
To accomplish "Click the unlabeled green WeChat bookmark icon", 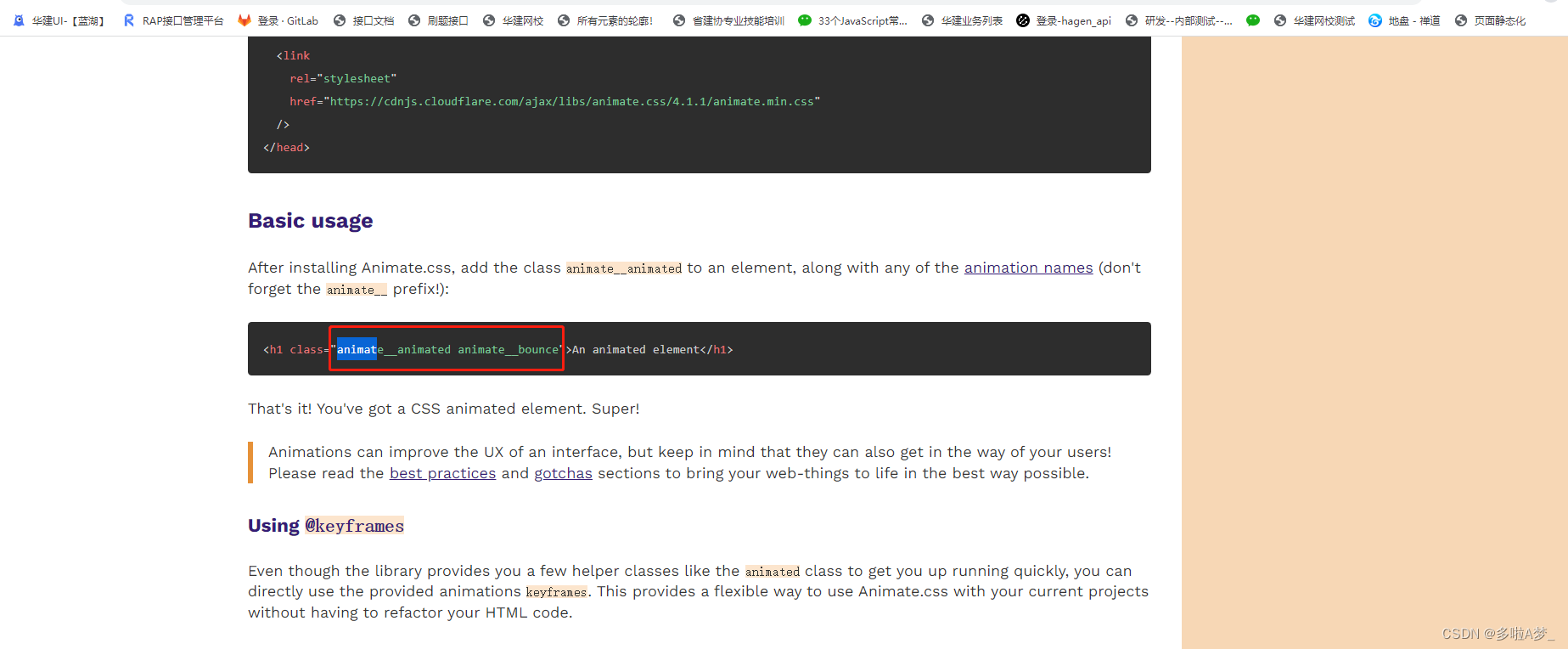I will [x=1253, y=20].
